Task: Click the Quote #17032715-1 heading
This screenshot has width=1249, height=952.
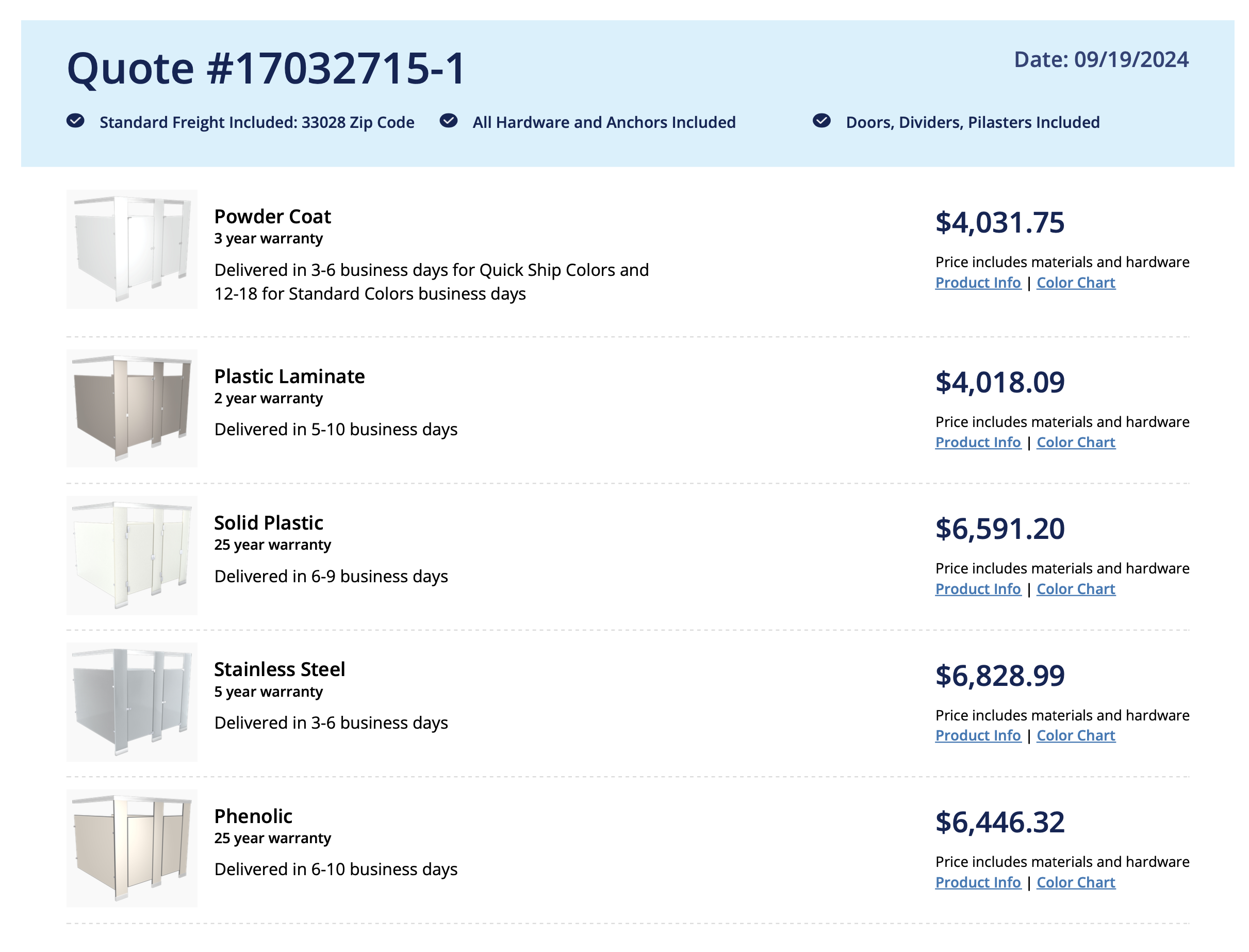Action: (266, 69)
